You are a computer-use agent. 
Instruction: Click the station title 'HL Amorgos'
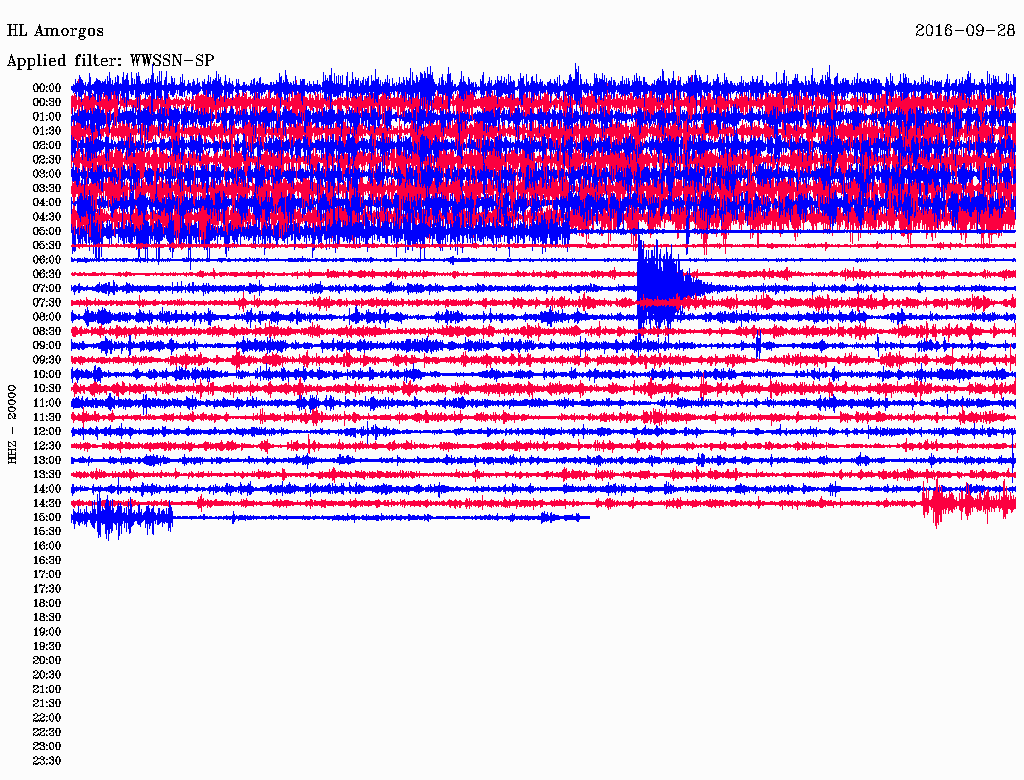(55, 31)
